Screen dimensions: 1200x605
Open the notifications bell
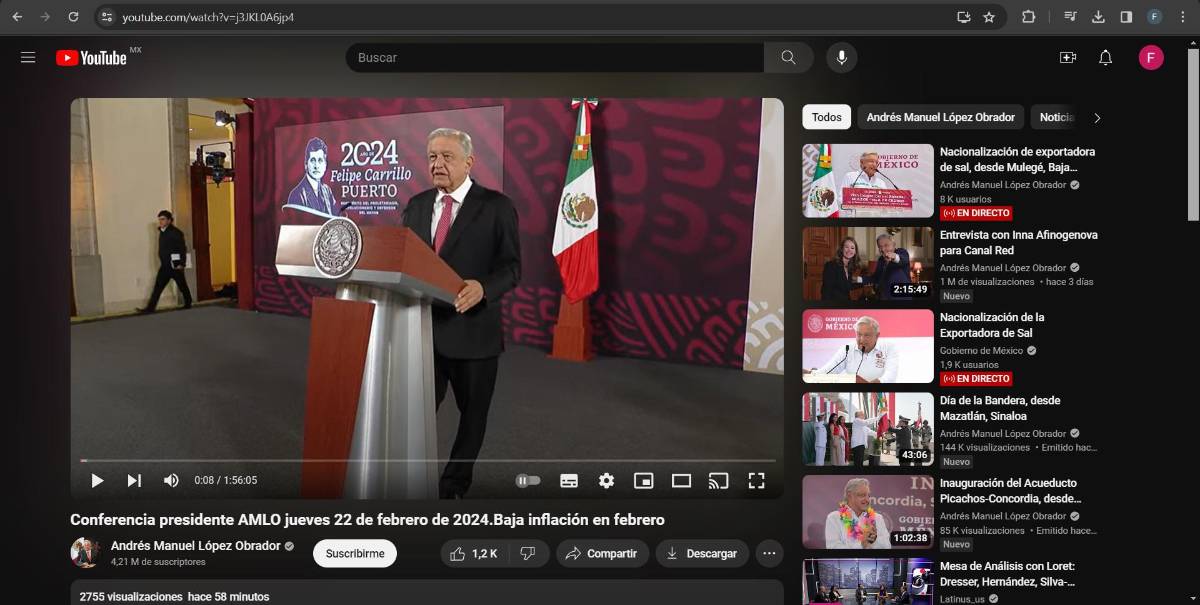click(x=1105, y=58)
